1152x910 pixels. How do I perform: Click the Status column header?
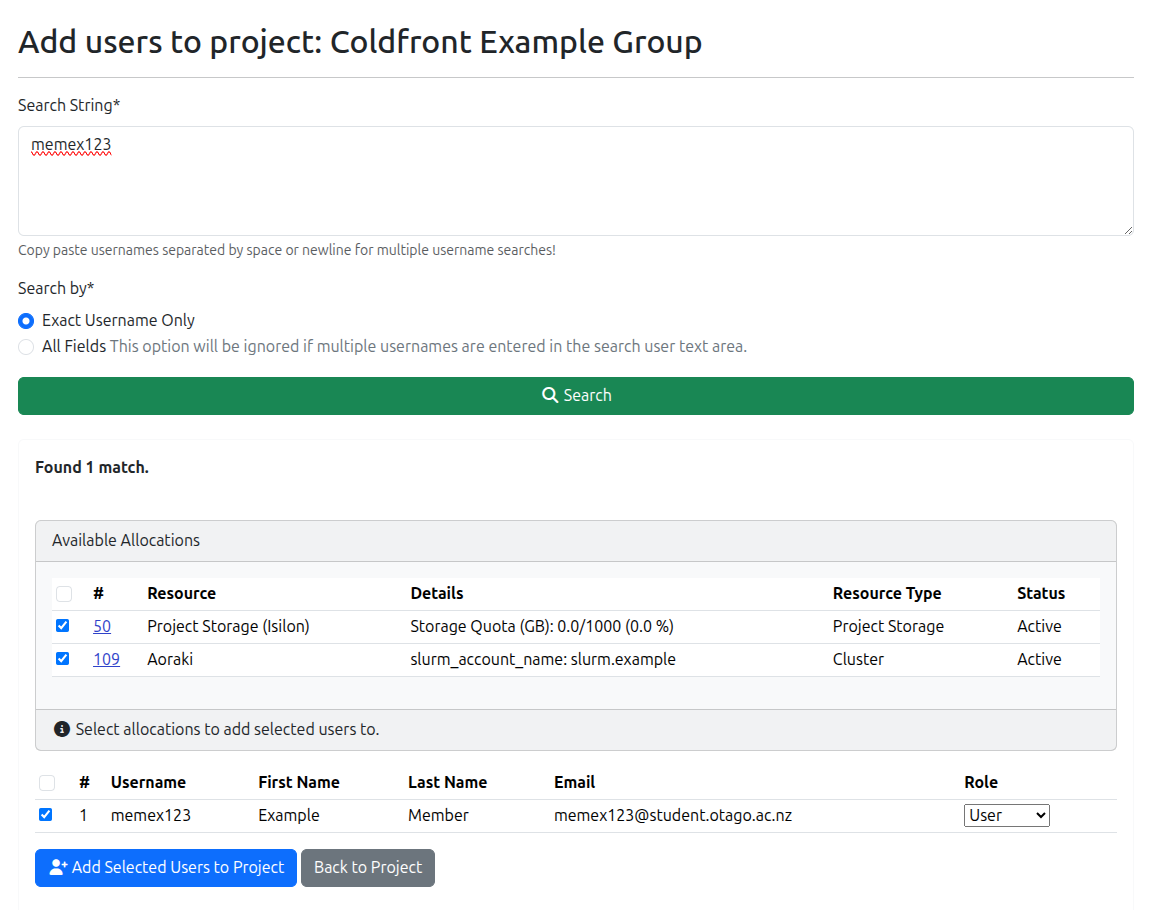coord(1040,593)
